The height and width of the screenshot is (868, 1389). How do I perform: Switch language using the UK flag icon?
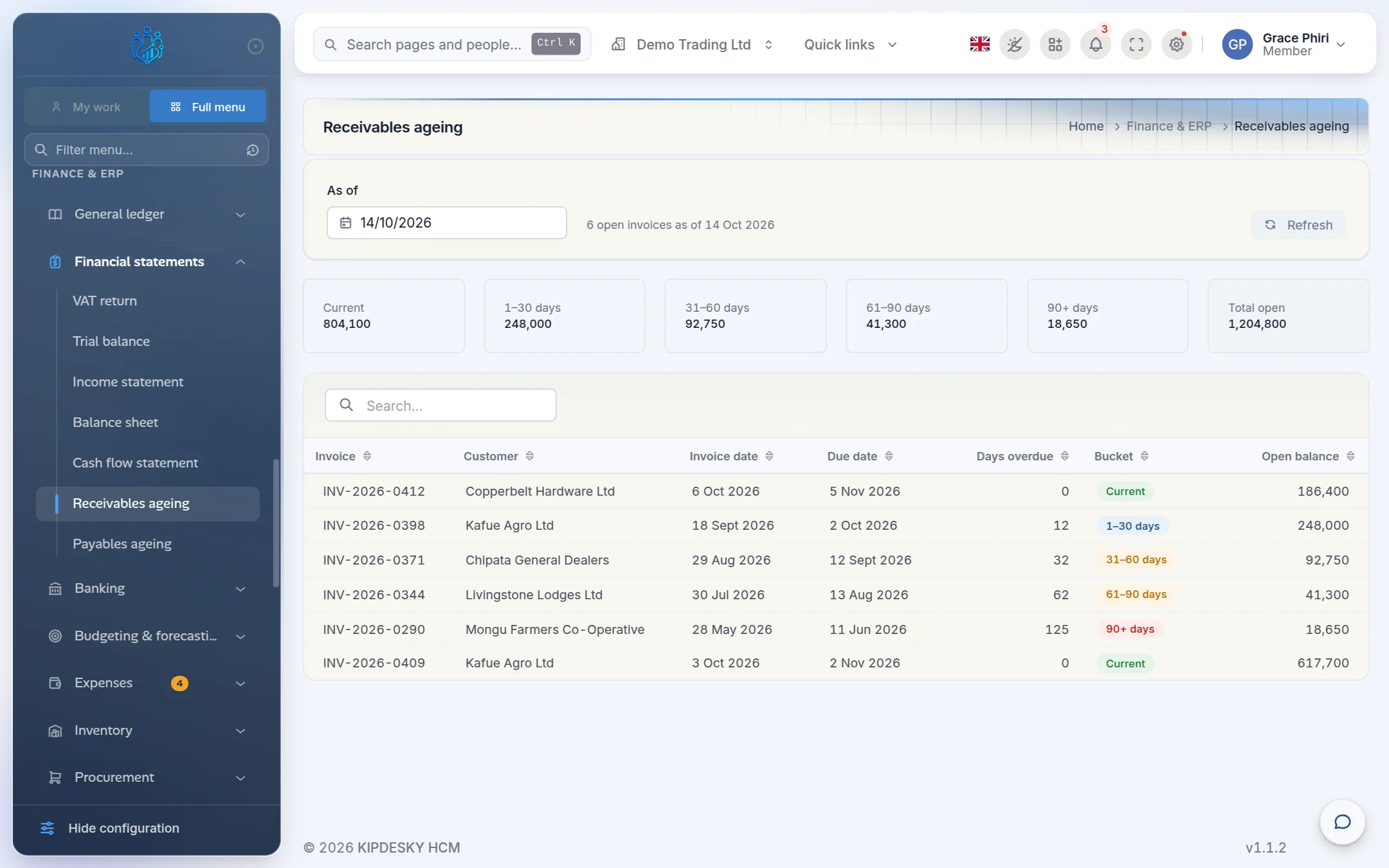click(x=979, y=44)
